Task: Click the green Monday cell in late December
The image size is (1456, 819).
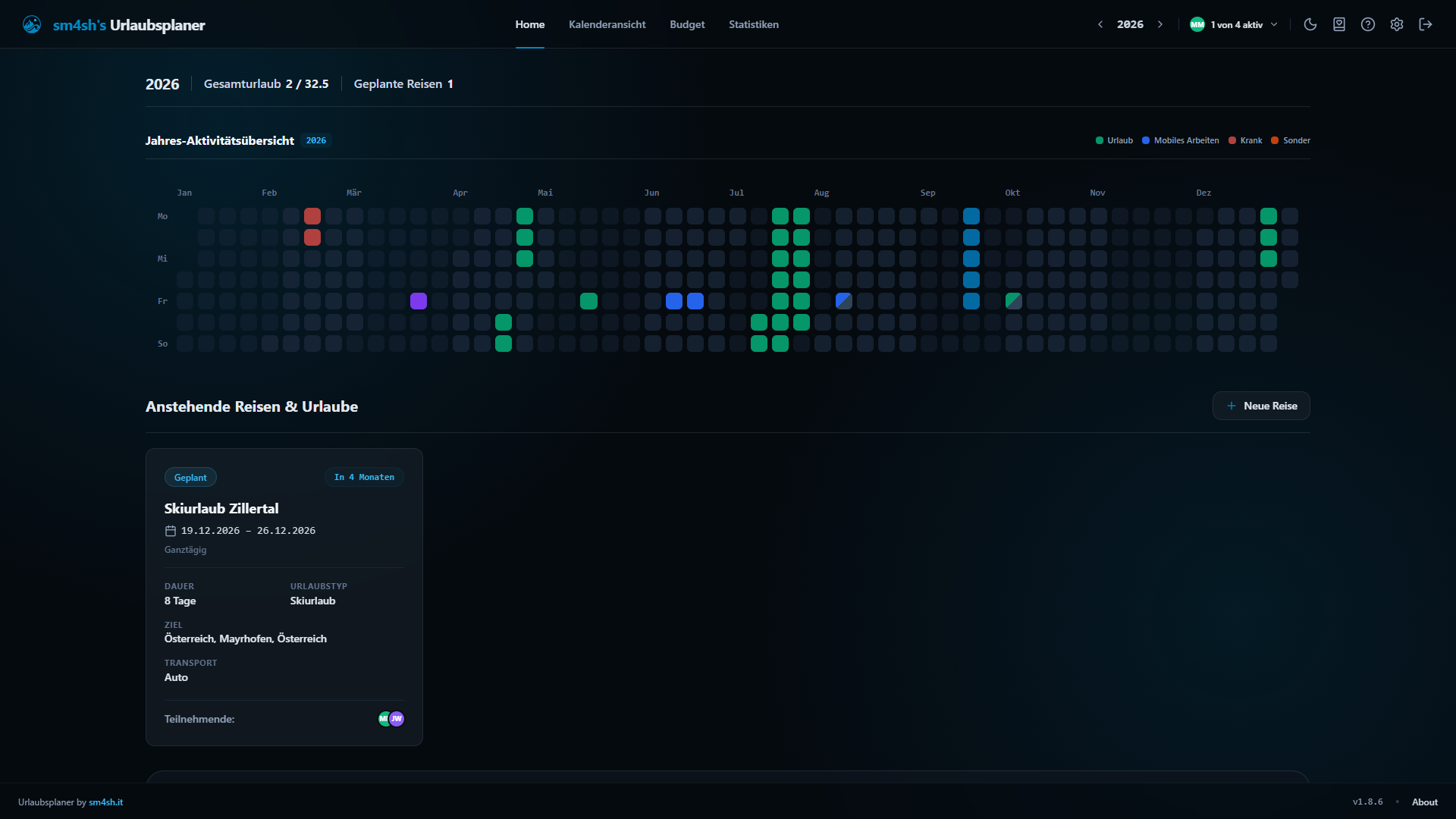Action: pos(1268,216)
